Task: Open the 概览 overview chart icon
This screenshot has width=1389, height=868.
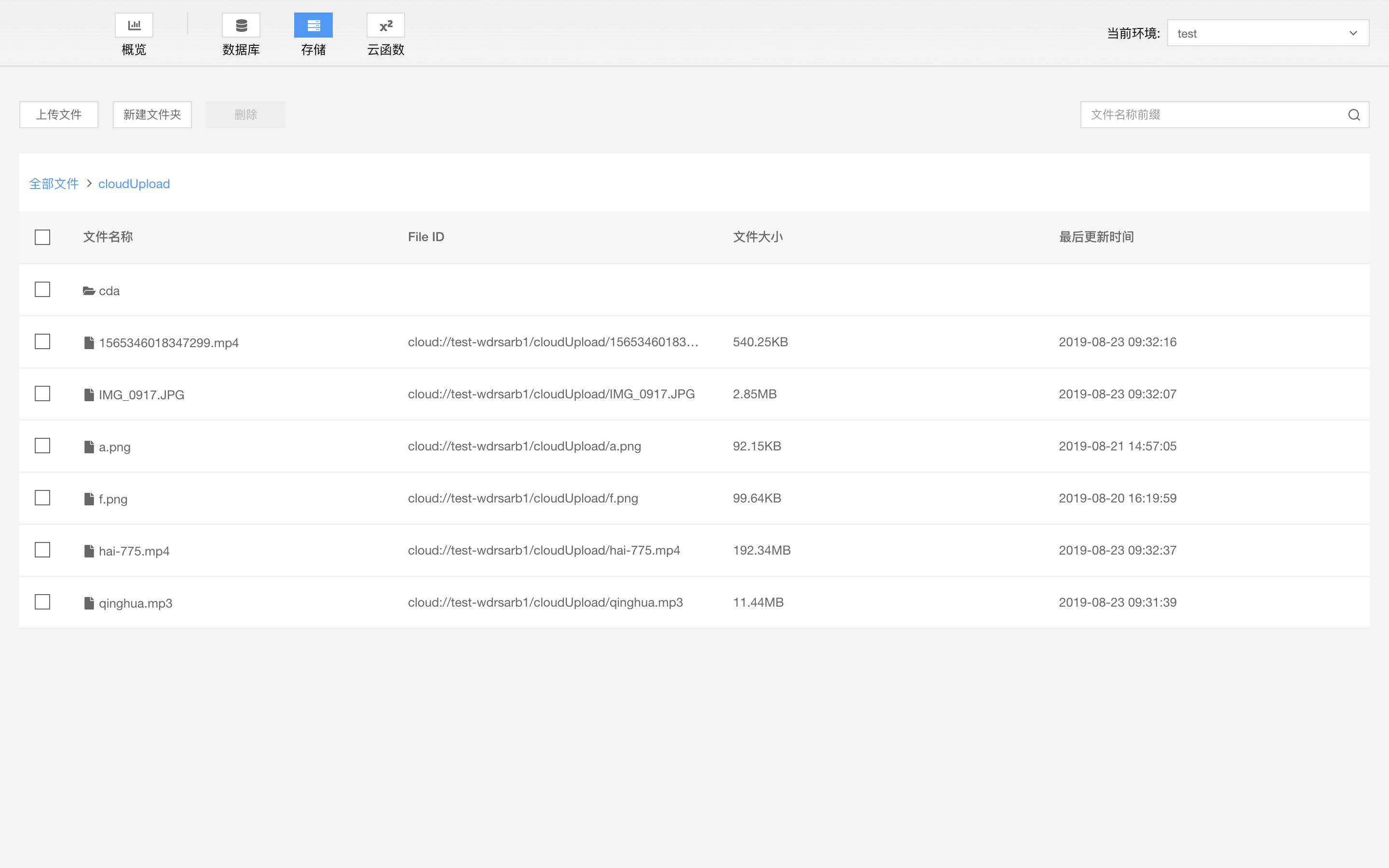Action: (x=134, y=25)
